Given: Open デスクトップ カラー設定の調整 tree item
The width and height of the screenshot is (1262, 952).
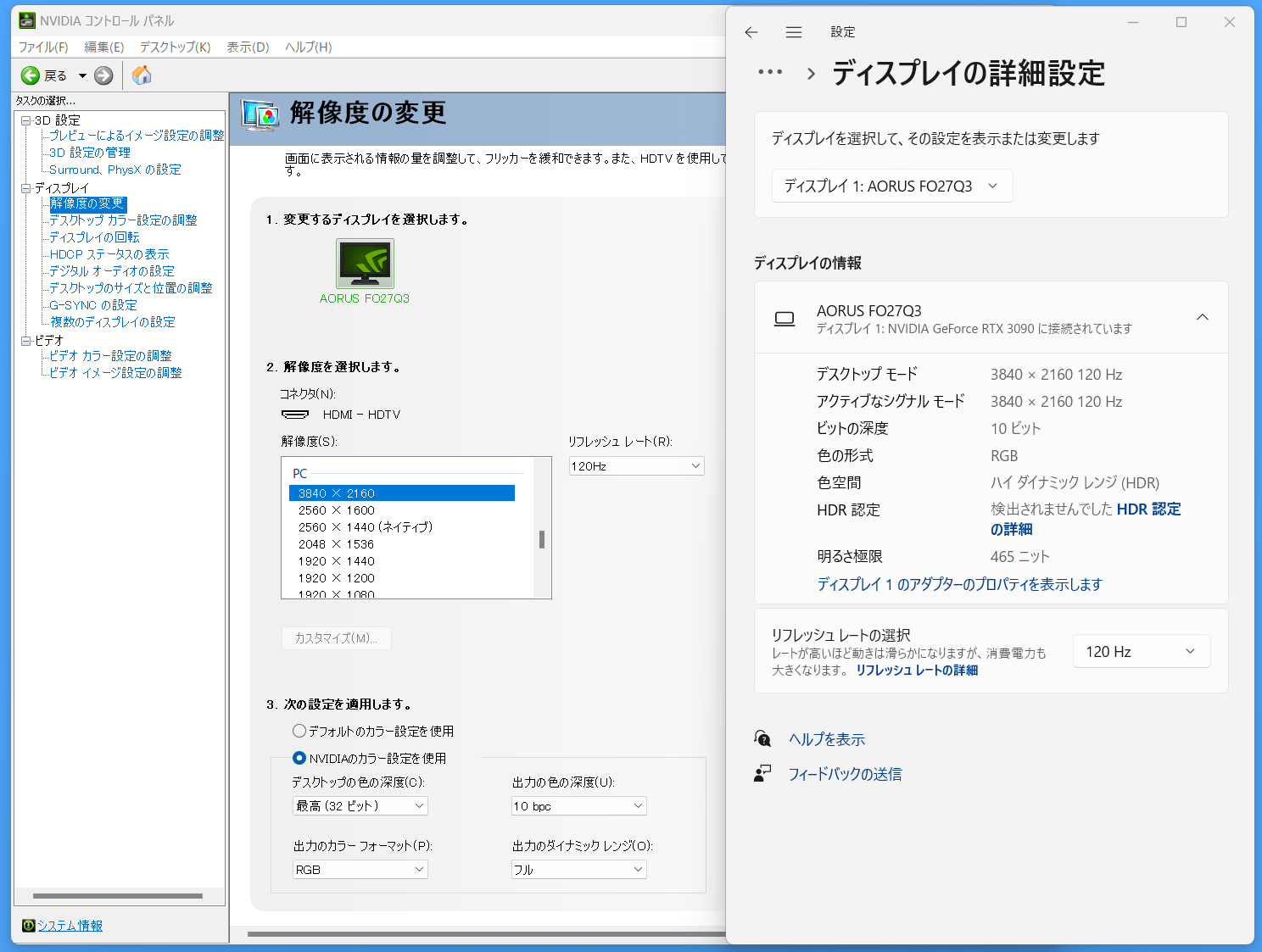Looking at the screenshot, I should click(123, 220).
